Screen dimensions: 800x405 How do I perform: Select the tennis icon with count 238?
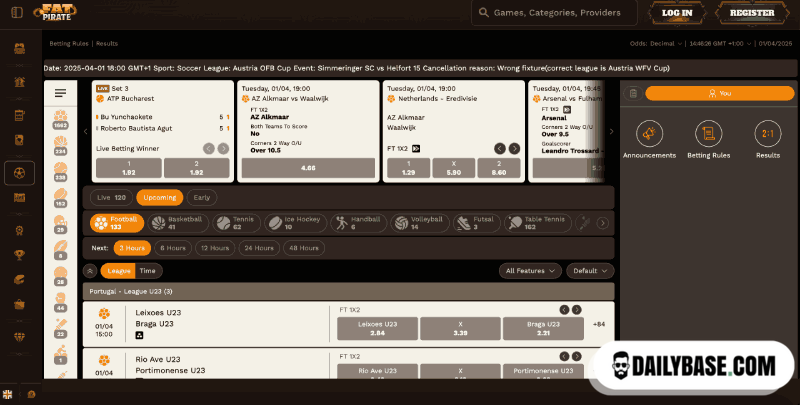61,172
